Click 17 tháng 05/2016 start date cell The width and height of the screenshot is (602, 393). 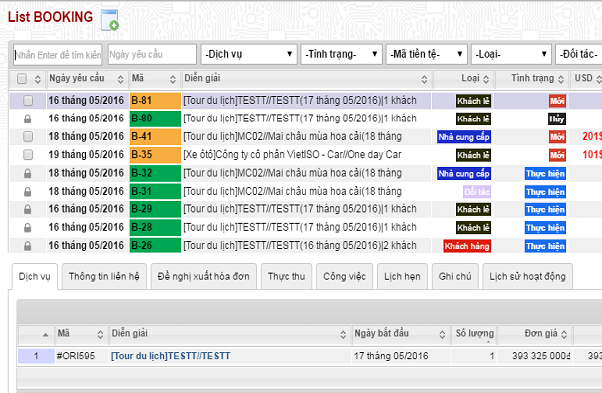click(x=391, y=356)
